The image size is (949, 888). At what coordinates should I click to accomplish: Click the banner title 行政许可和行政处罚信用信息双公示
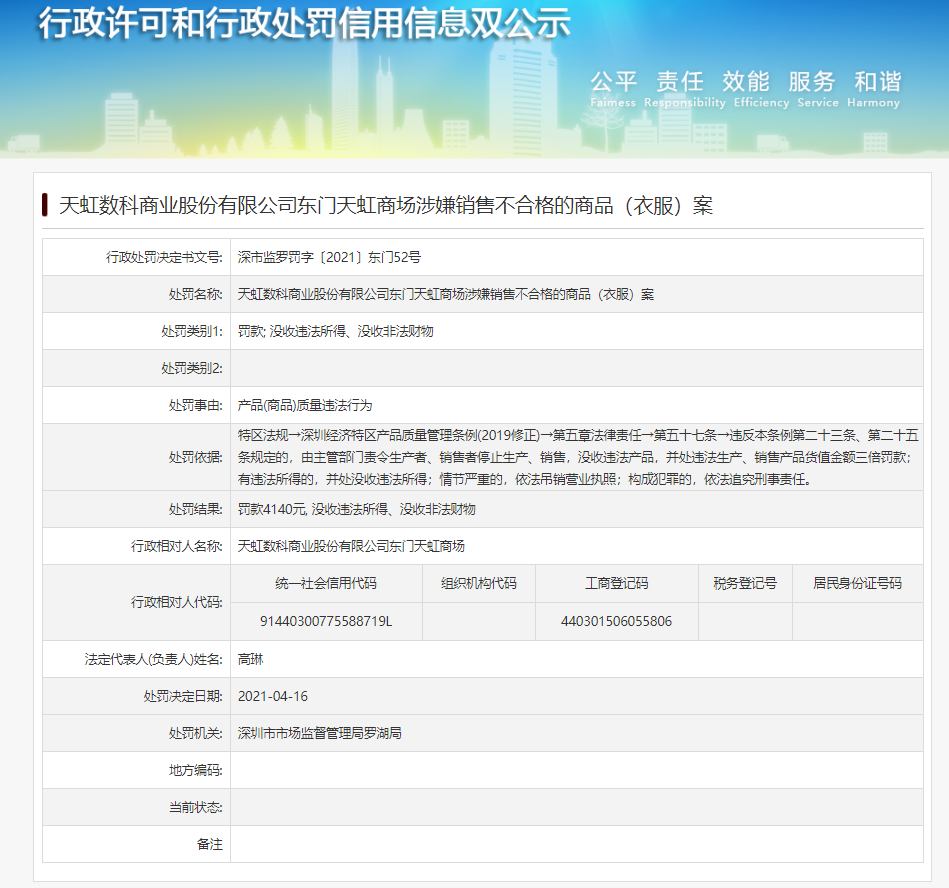[304, 24]
